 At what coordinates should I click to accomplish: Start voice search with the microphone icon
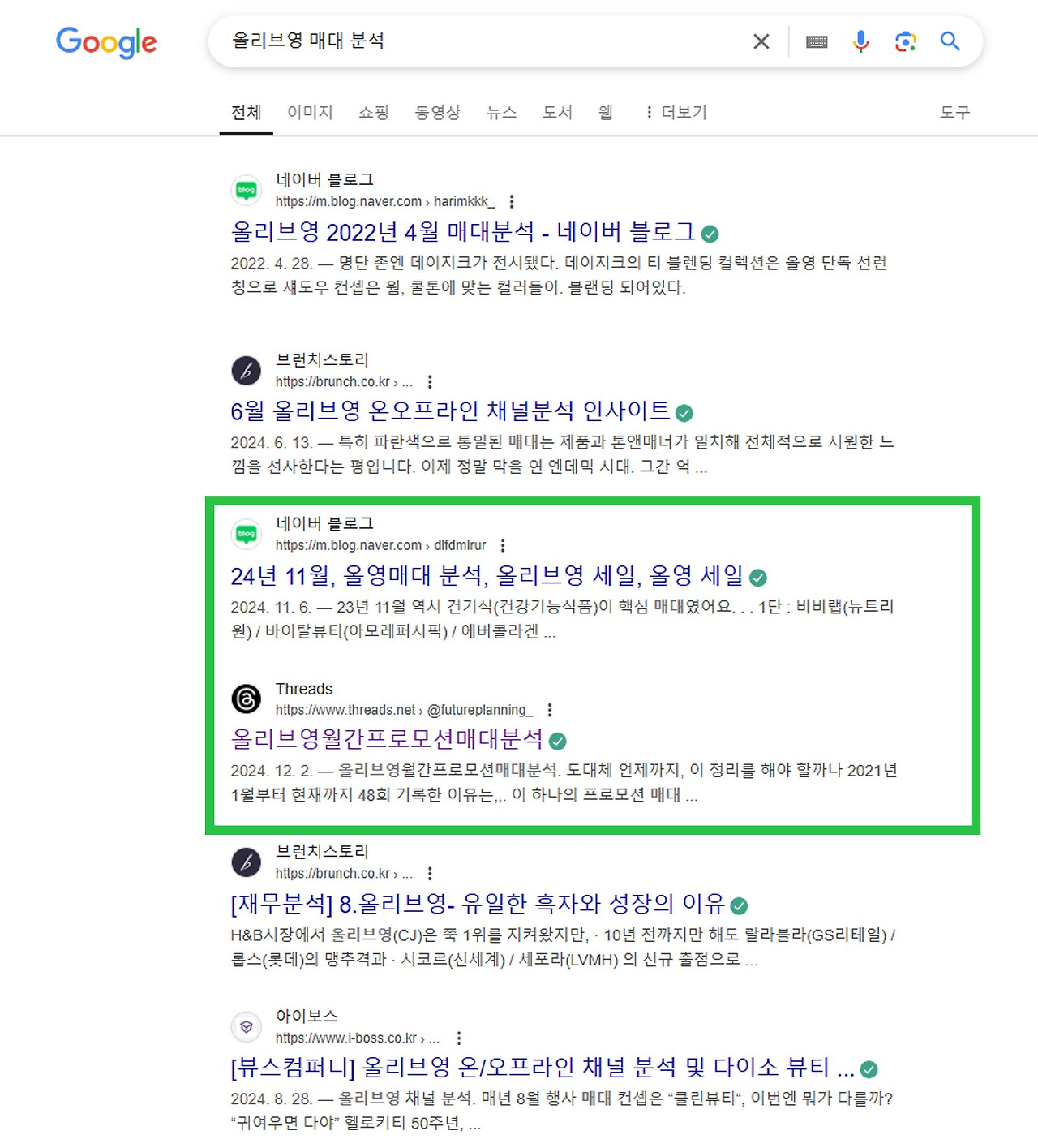[861, 41]
